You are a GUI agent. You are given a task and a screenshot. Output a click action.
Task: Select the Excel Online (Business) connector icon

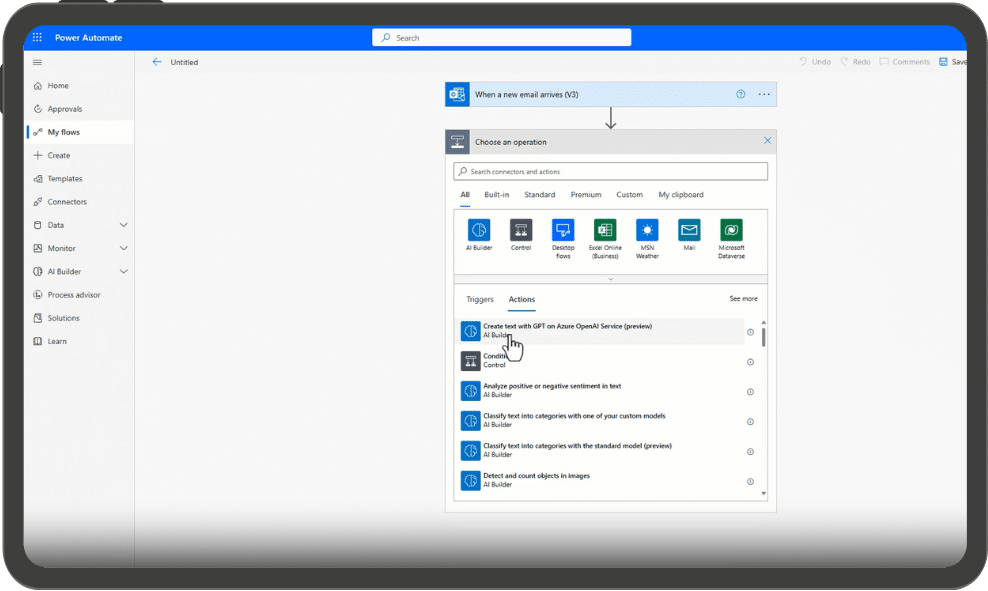(x=605, y=230)
